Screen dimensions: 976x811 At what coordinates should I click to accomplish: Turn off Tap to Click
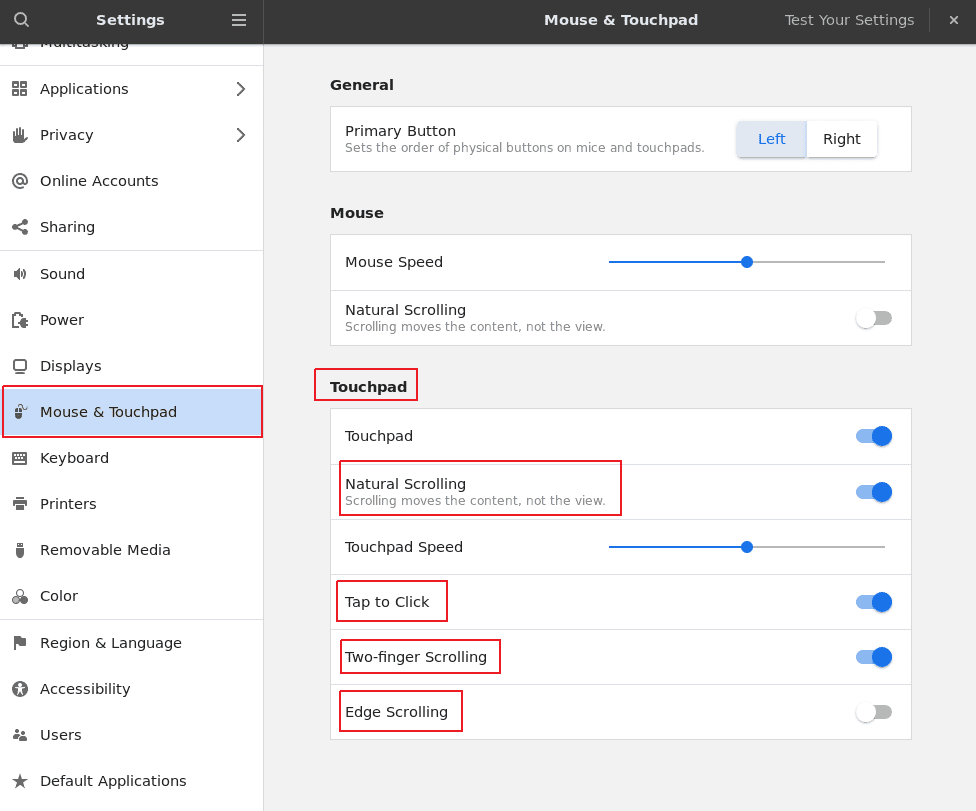(x=873, y=602)
